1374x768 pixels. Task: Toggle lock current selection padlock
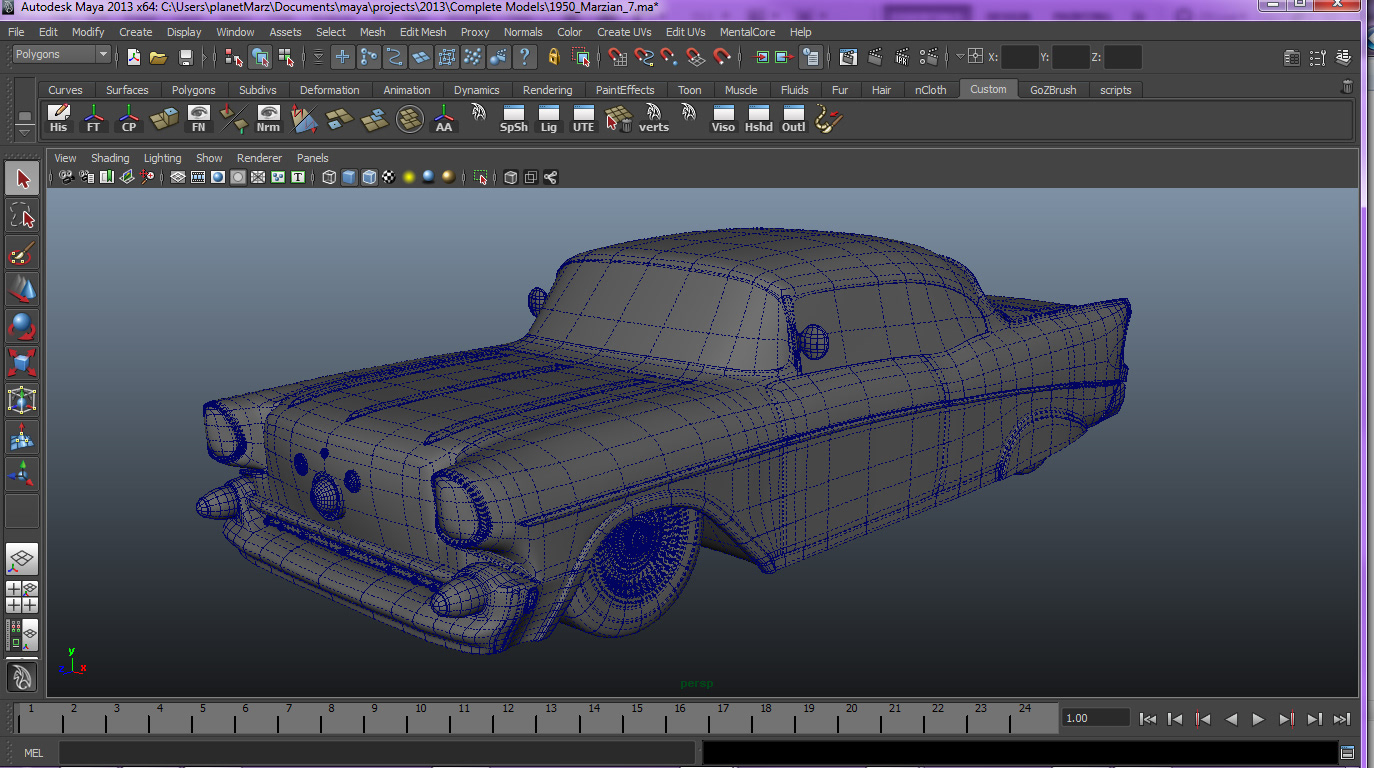point(554,57)
